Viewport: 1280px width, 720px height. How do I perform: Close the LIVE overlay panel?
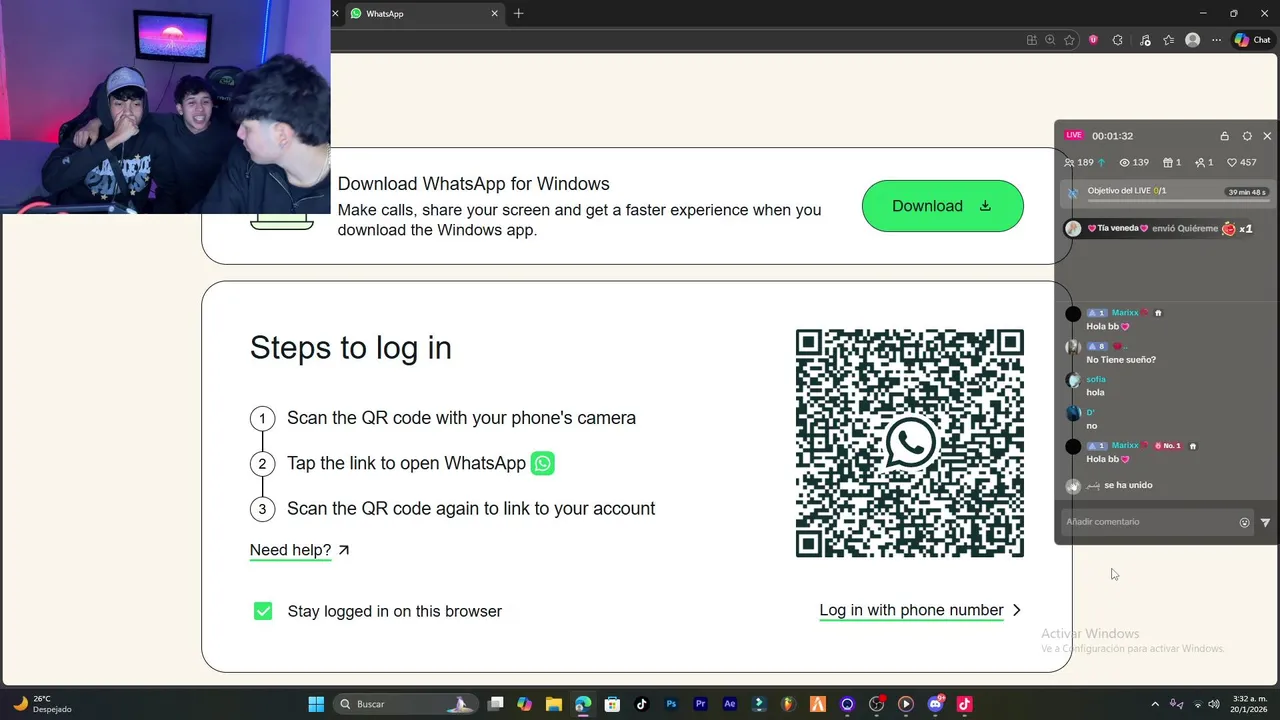(1267, 136)
